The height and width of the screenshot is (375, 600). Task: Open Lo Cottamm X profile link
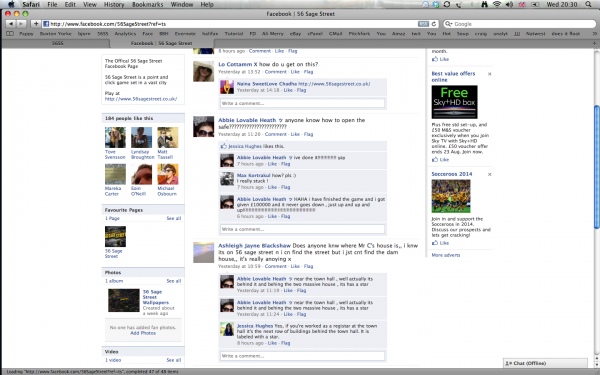point(238,64)
